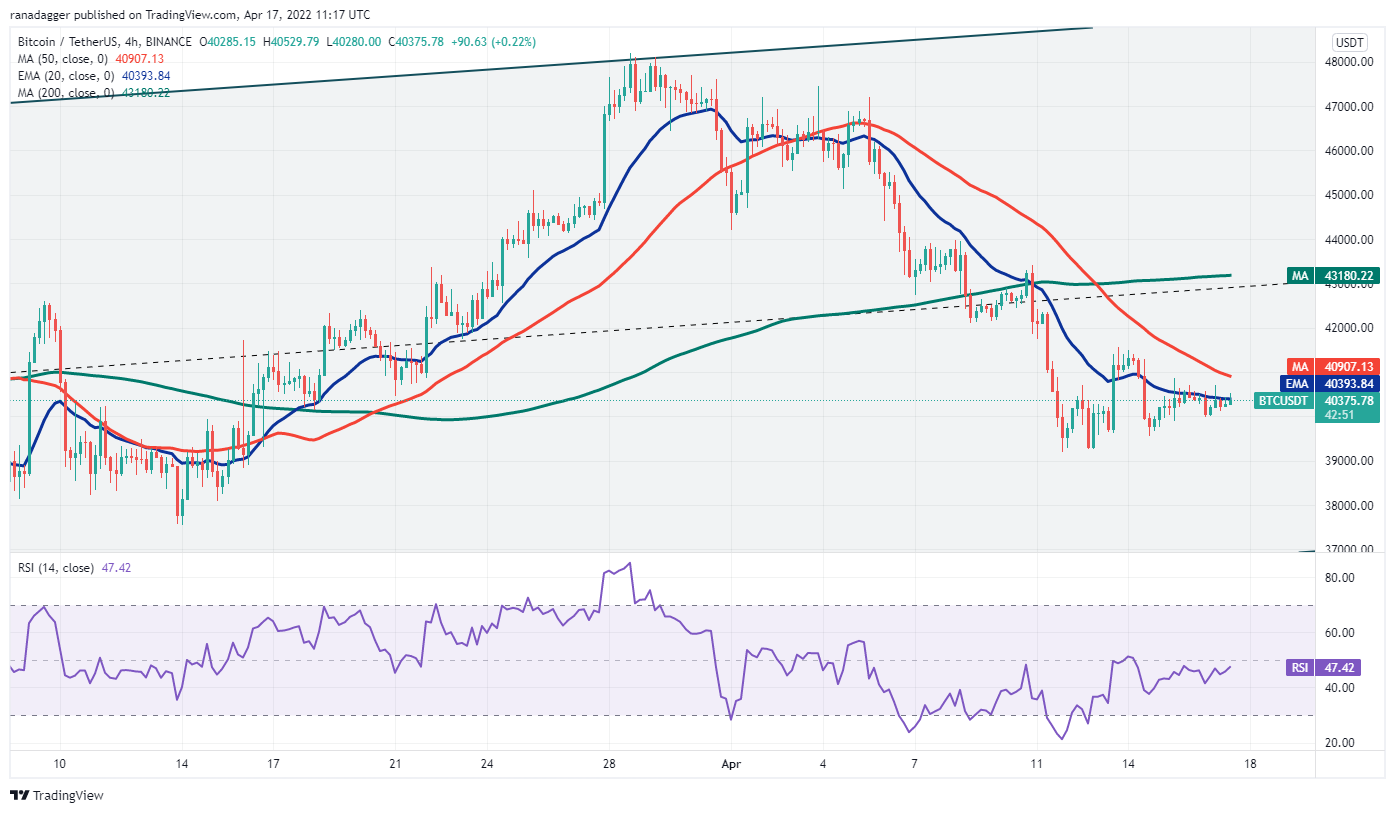Click the MA (50, close, 0) legend
Image resolution: width=1395 pixels, height=813 pixels.
click(x=64, y=59)
